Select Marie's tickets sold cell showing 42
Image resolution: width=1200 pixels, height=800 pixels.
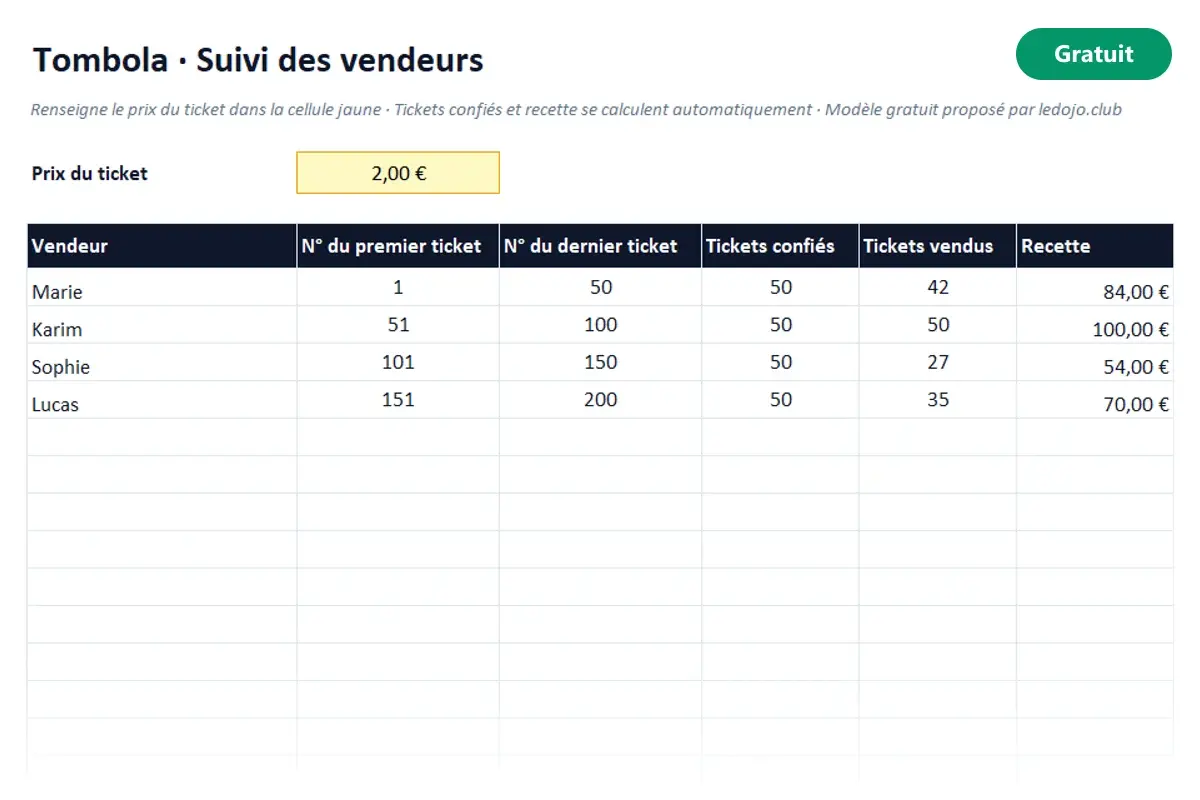938,287
